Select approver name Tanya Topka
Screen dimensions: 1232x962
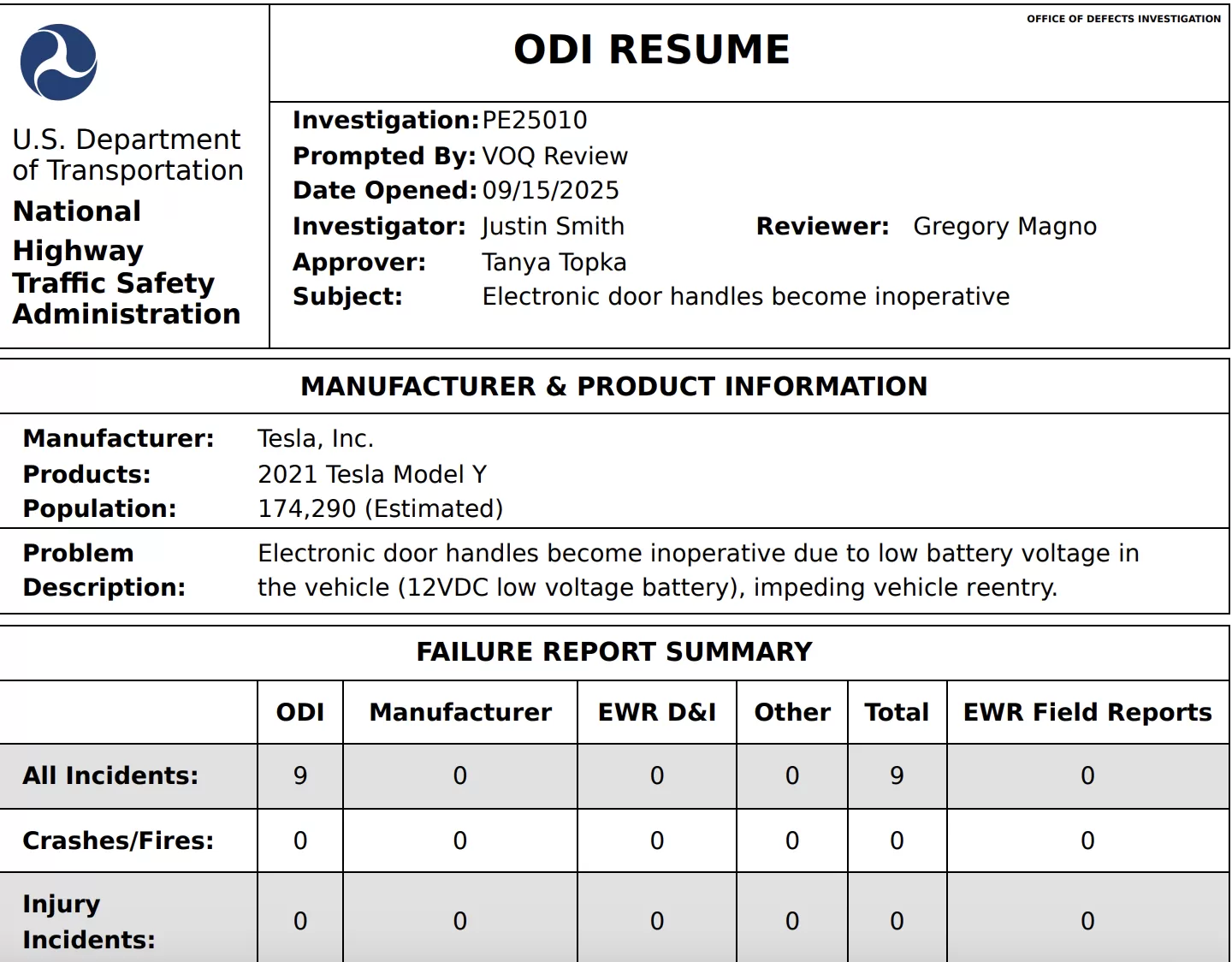point(554,263)
